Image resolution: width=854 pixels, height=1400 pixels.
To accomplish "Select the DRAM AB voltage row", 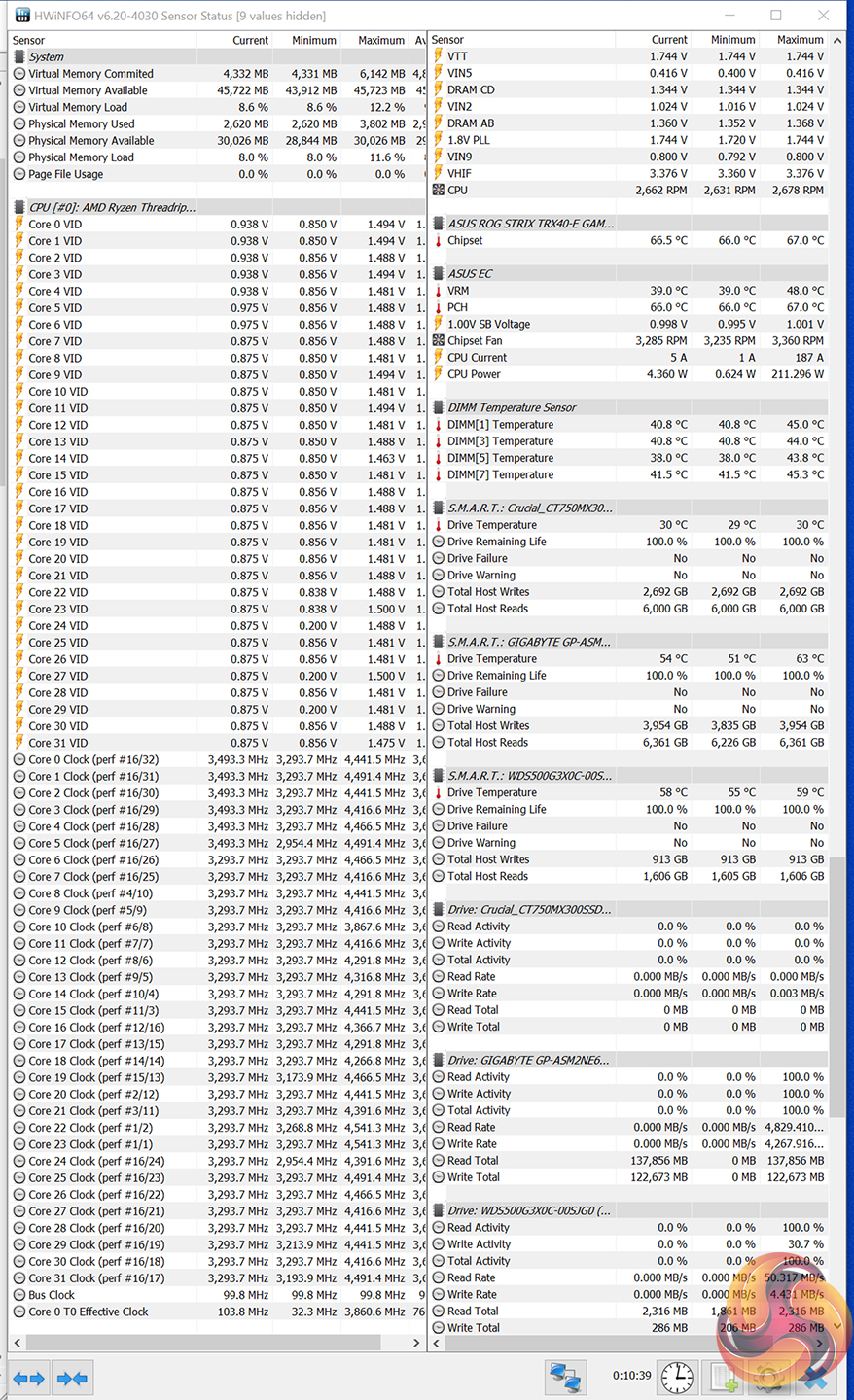I will pyautogui.click(x=628, y=123).
